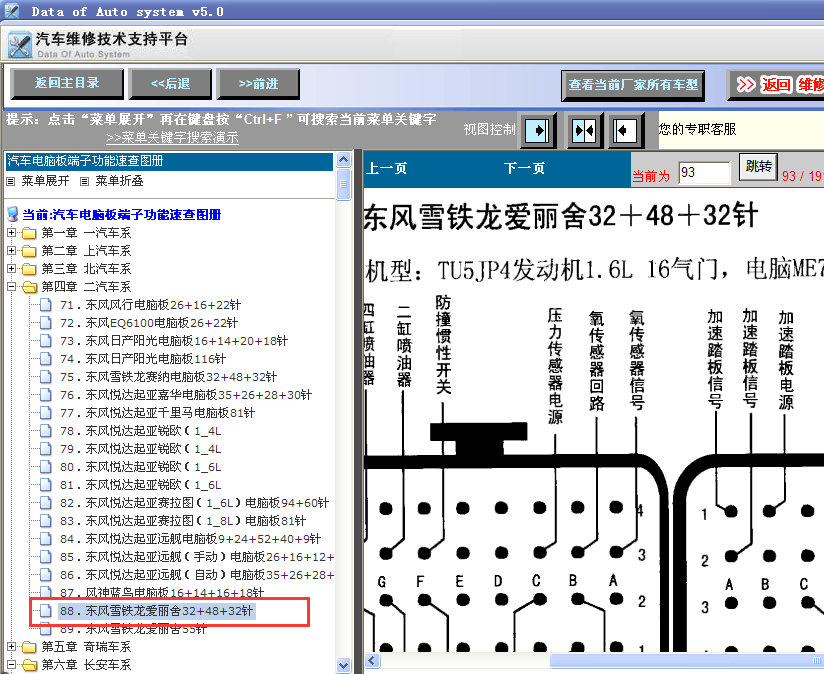This screenshot has height=674, width=824.
Task: Select item 78 东风悦达起亚锐欧
Action: pyautogui.click(x=140, y=431)
